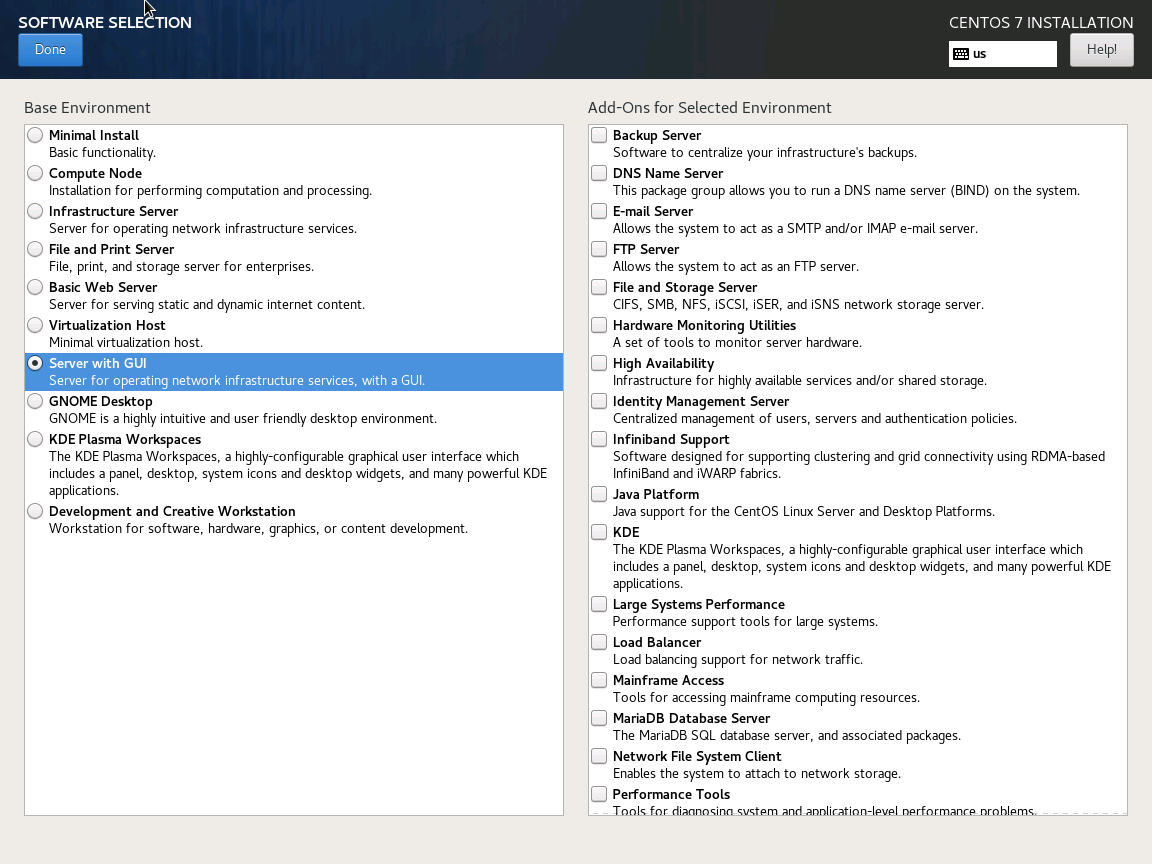1152x864 pixels.
Task: Click 'The MariaDB SQL database server' description
Action: pos(787,735)
